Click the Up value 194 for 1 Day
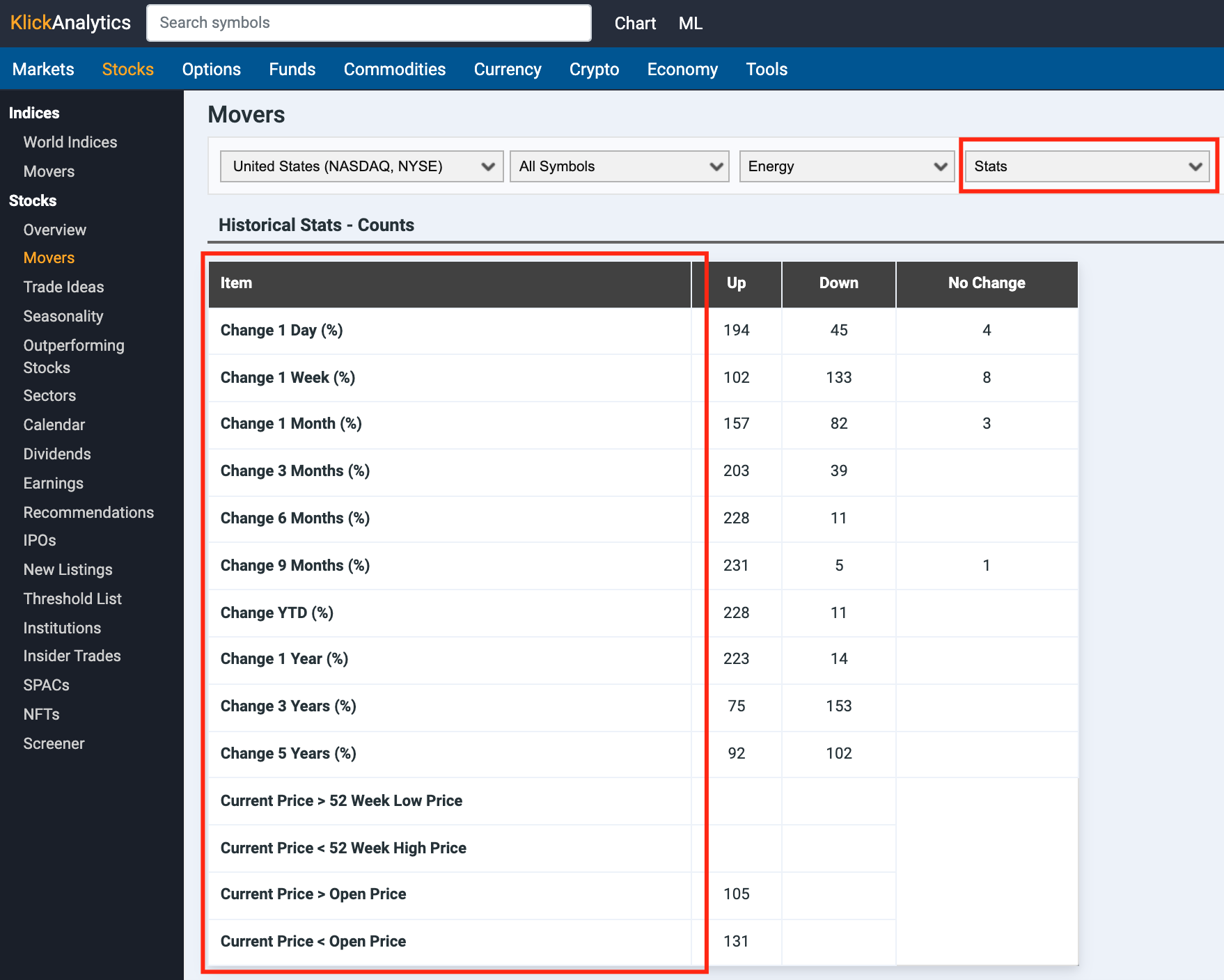 tap(737, 331)
